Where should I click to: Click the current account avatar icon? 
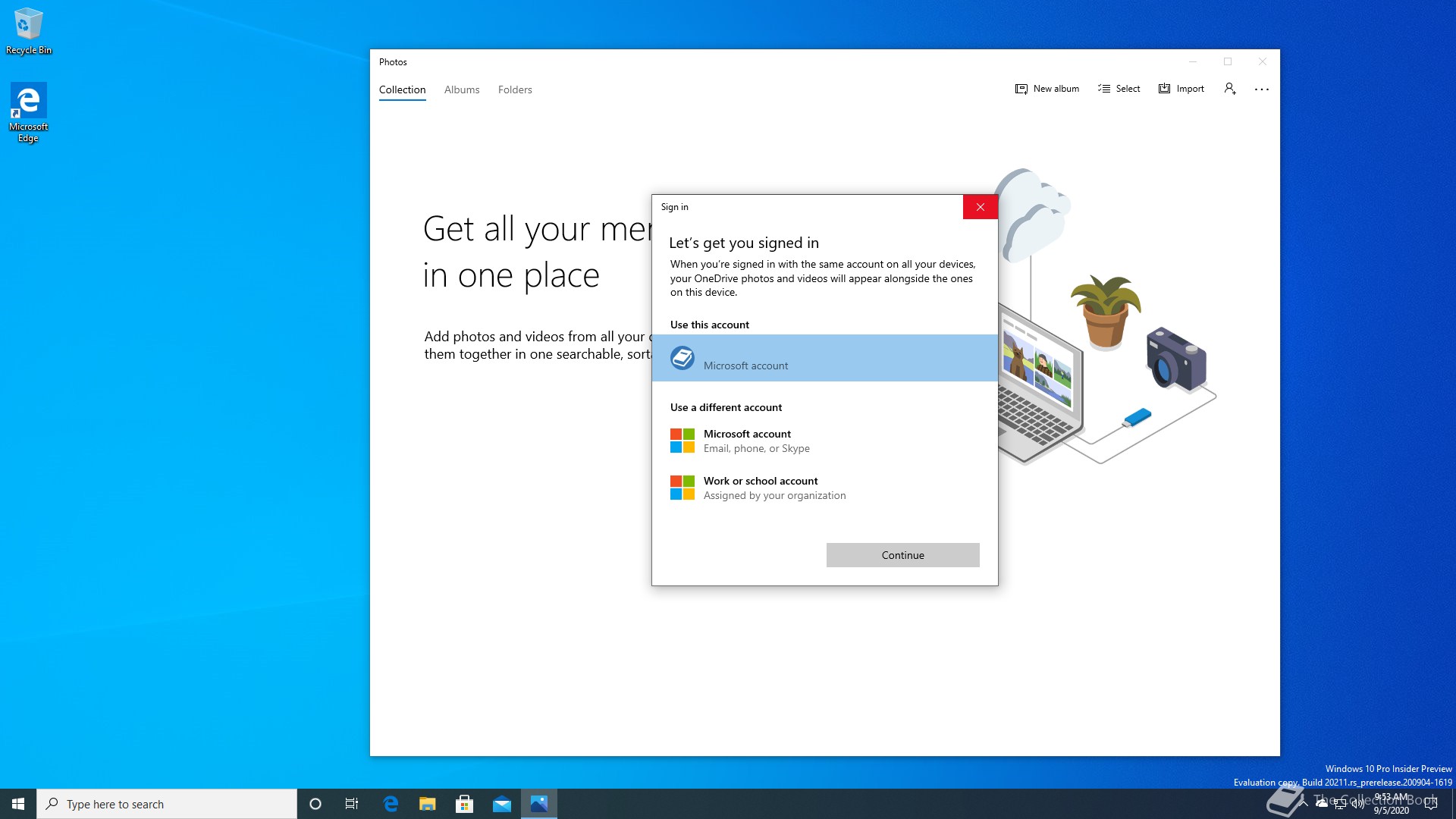tap(682, 358)
